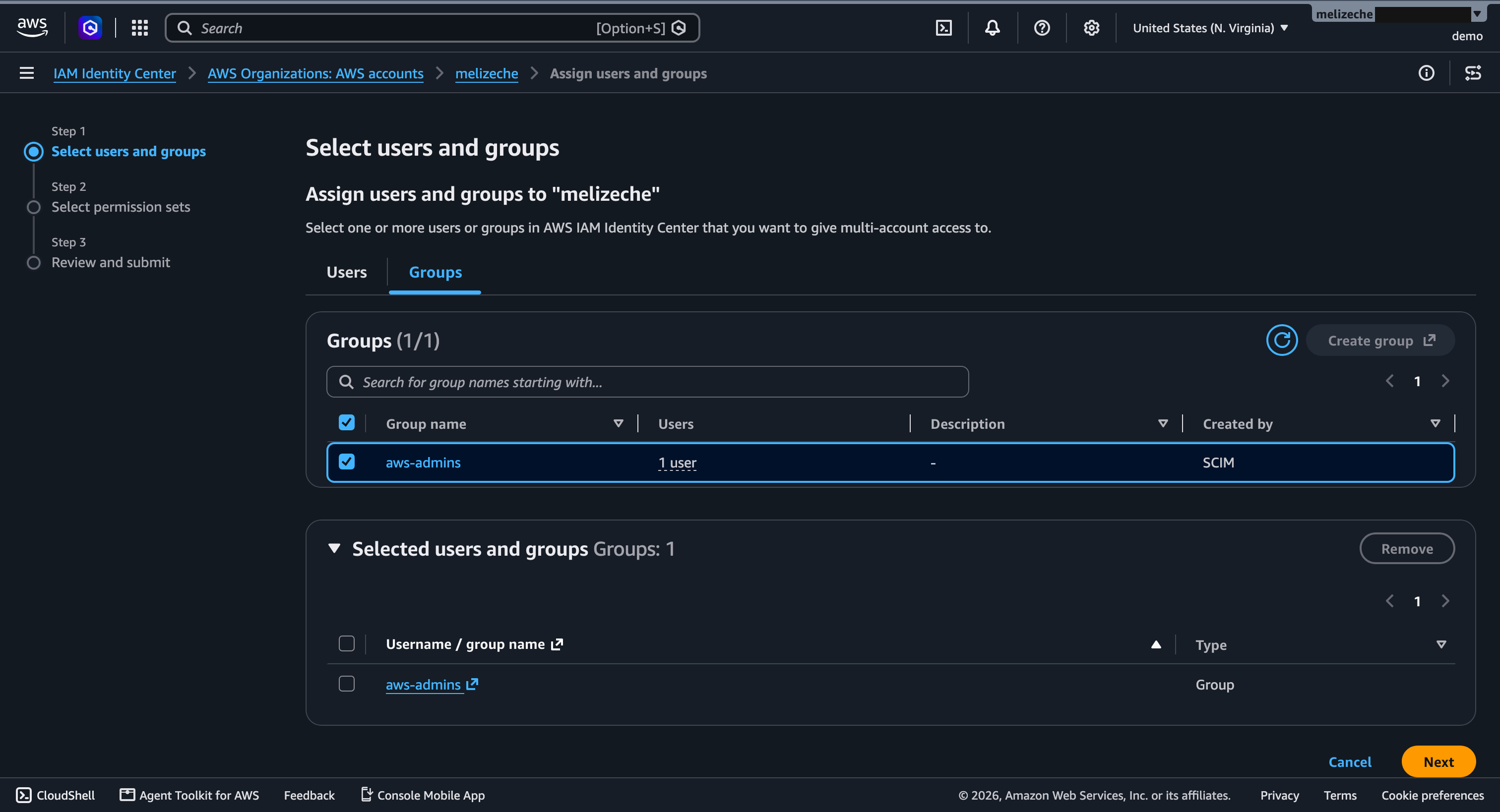Open AWS Organizations: AWS accounts breadcrumb
Viewport: 1500px width, 812px height.
coord(315,73)
